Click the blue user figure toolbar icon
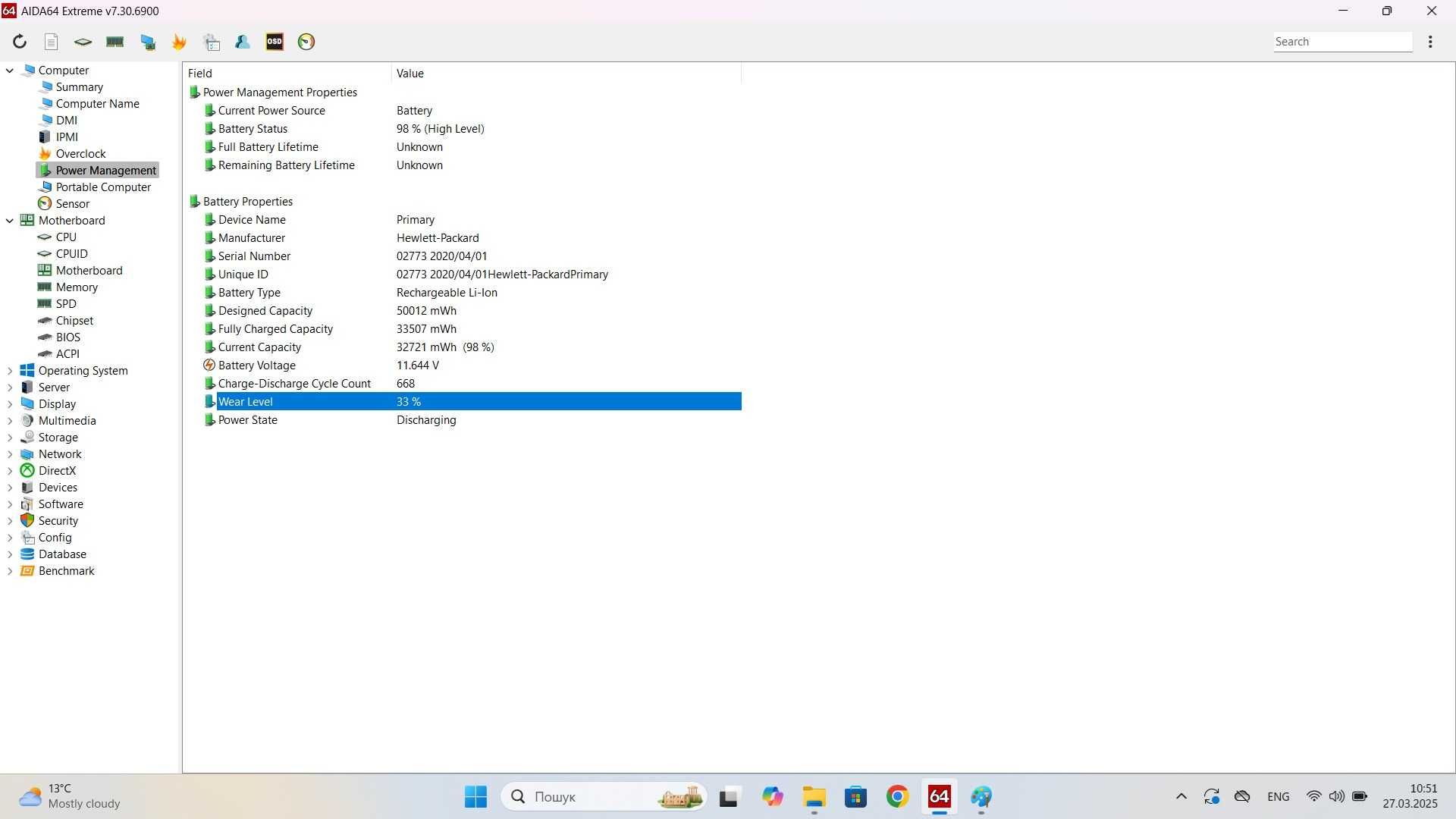Image resolution: width=1456 pixels, height=819 pixels. pos(243,42)
